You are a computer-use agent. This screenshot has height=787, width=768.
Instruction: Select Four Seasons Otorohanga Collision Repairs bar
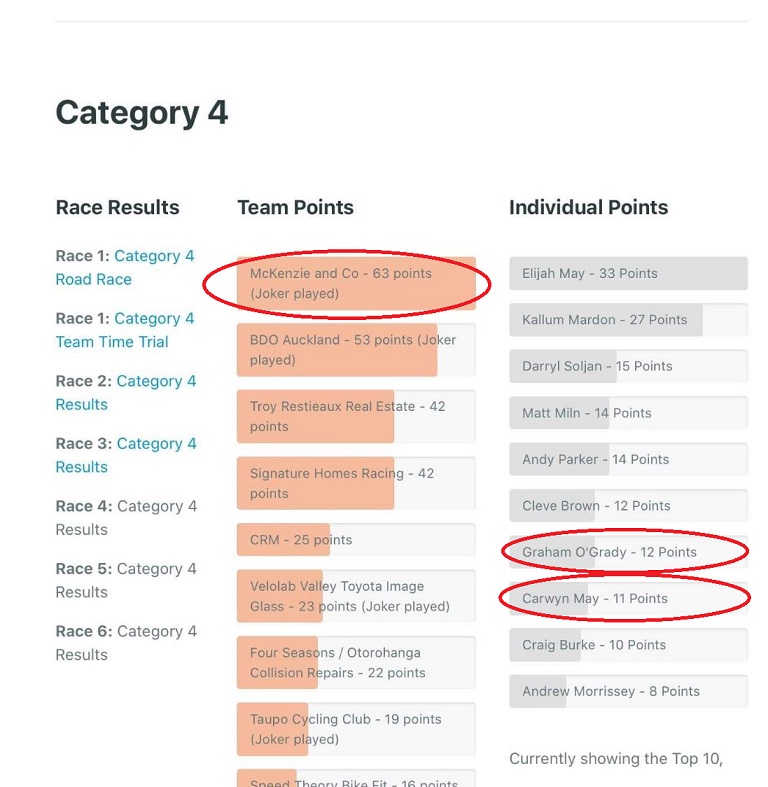point(355,662)
